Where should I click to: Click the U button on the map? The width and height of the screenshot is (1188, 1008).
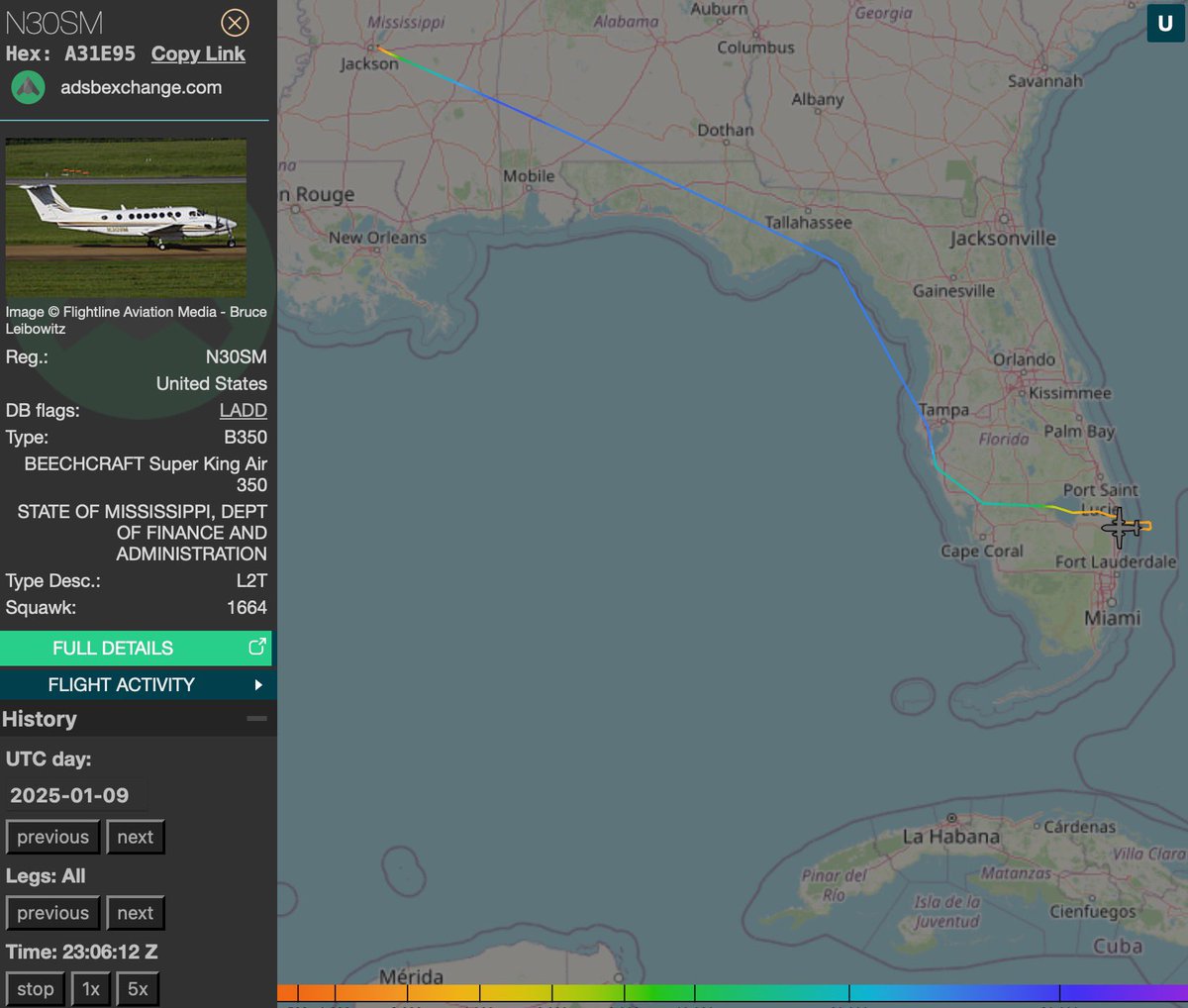[1165, 24]
